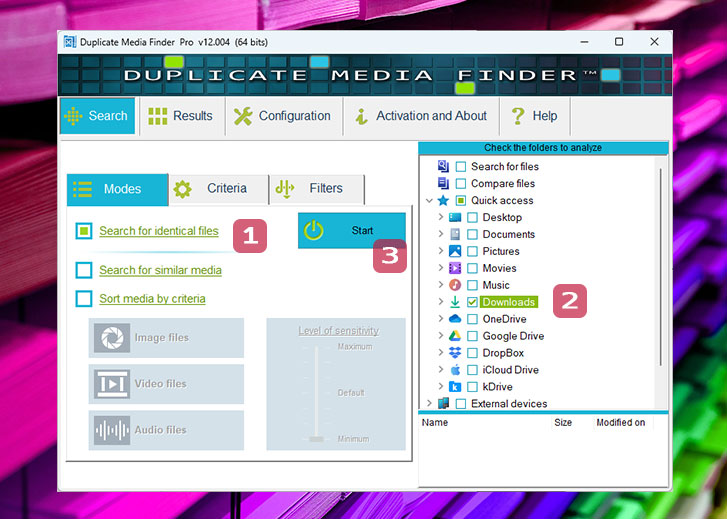This screenshot has width=727, height=519.
Task: Click the camera shutter icon for Image files
Action: tap(112, 338)
